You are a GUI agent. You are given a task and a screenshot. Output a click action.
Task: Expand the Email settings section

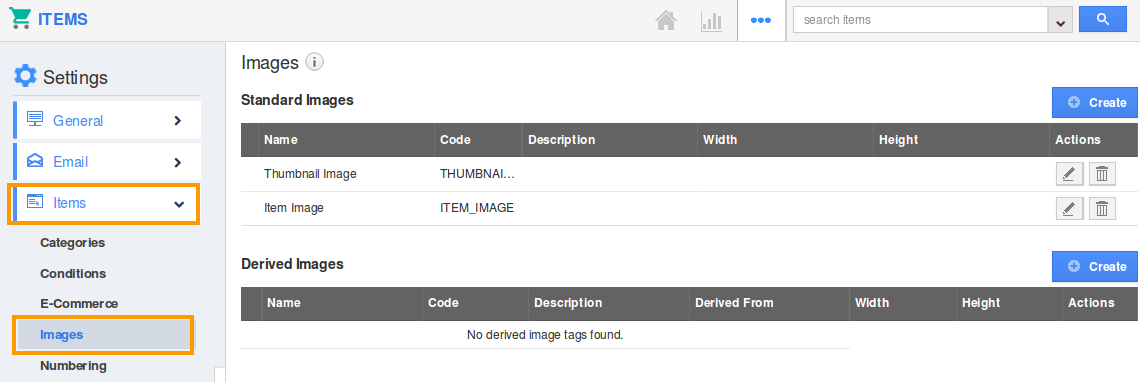click(x=108, y=162)
